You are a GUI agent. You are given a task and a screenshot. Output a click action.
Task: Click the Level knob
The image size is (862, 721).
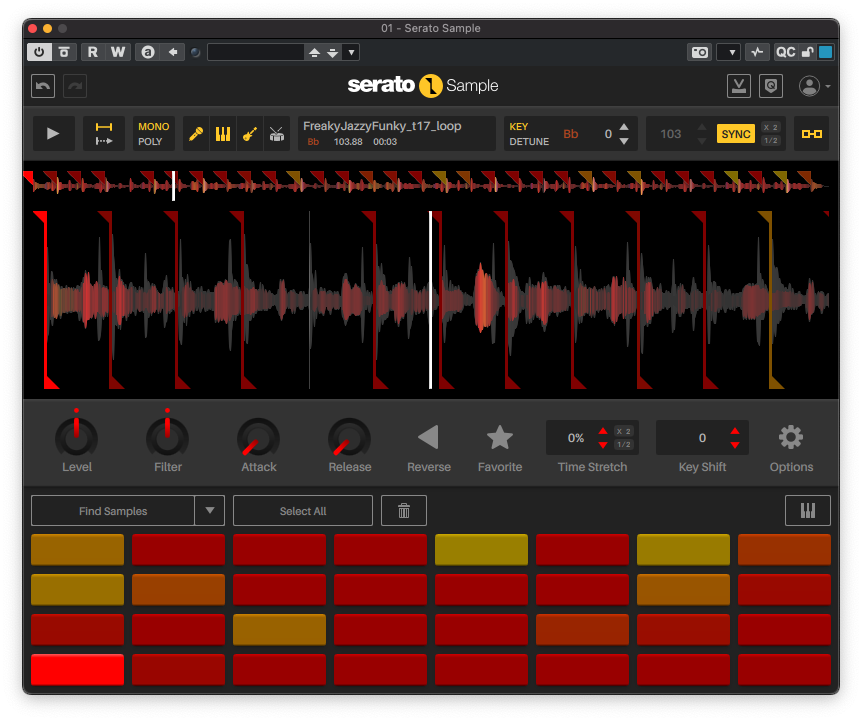point(76,437)
